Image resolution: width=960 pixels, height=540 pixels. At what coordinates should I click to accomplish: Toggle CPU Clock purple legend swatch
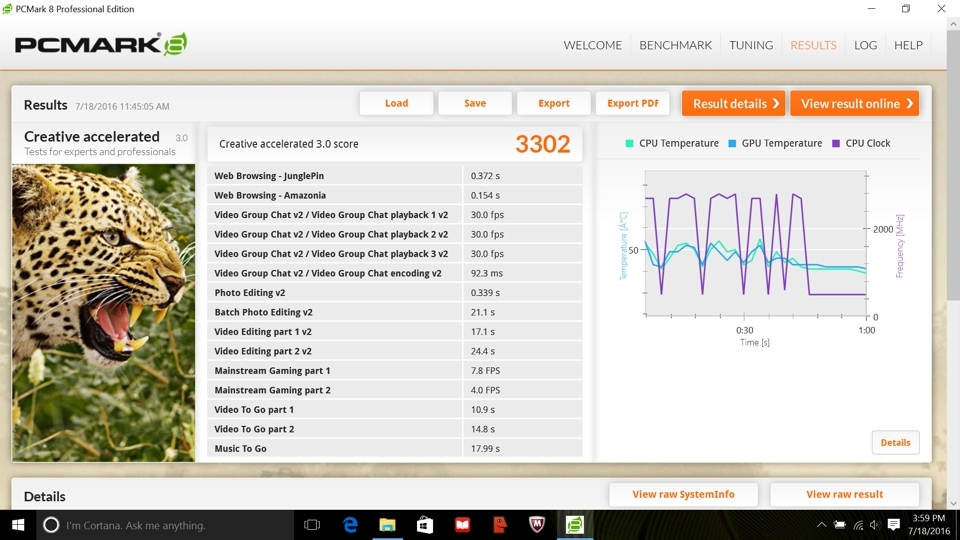point(836,143)
